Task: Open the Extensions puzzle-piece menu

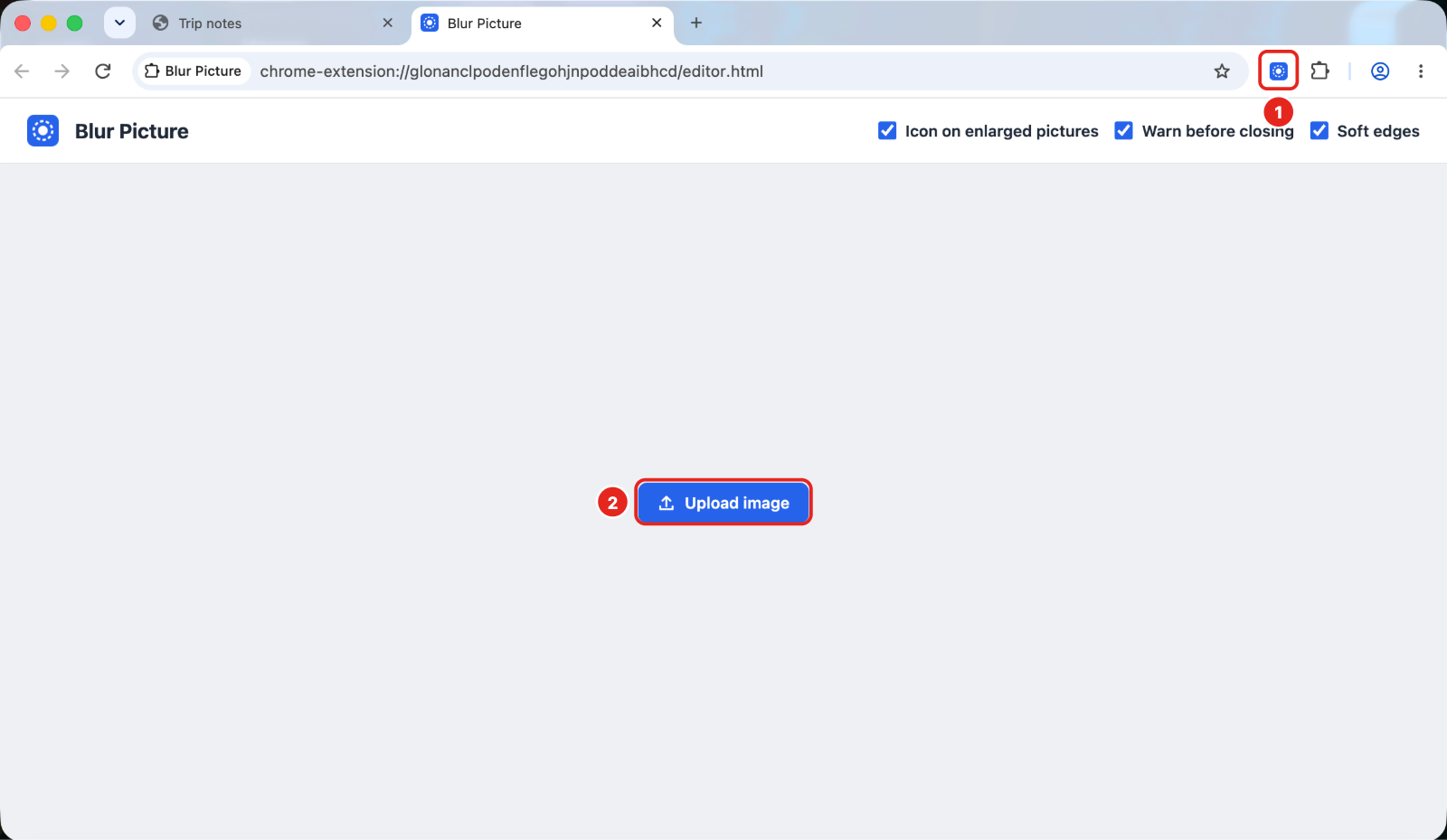Action: [1319, 71]
